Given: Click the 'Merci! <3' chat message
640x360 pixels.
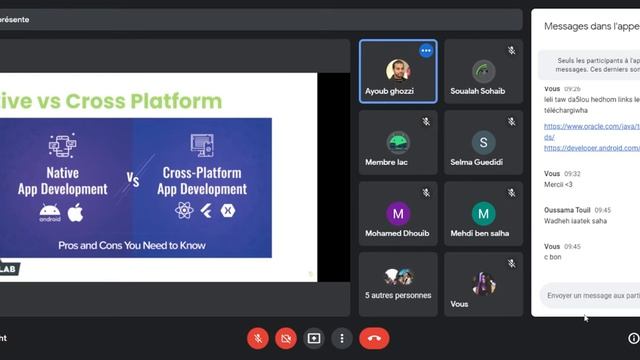Looking at the screenshot, I should click(558, 184).
